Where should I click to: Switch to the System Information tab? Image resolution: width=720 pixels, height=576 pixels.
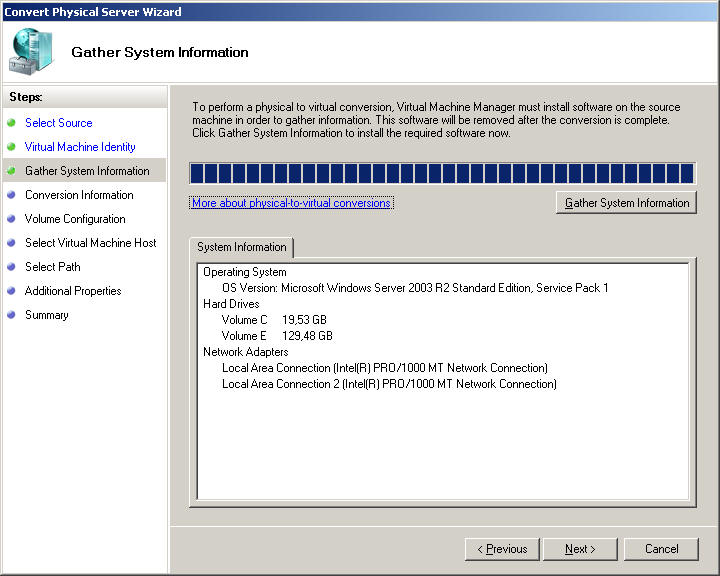point(241,247)
